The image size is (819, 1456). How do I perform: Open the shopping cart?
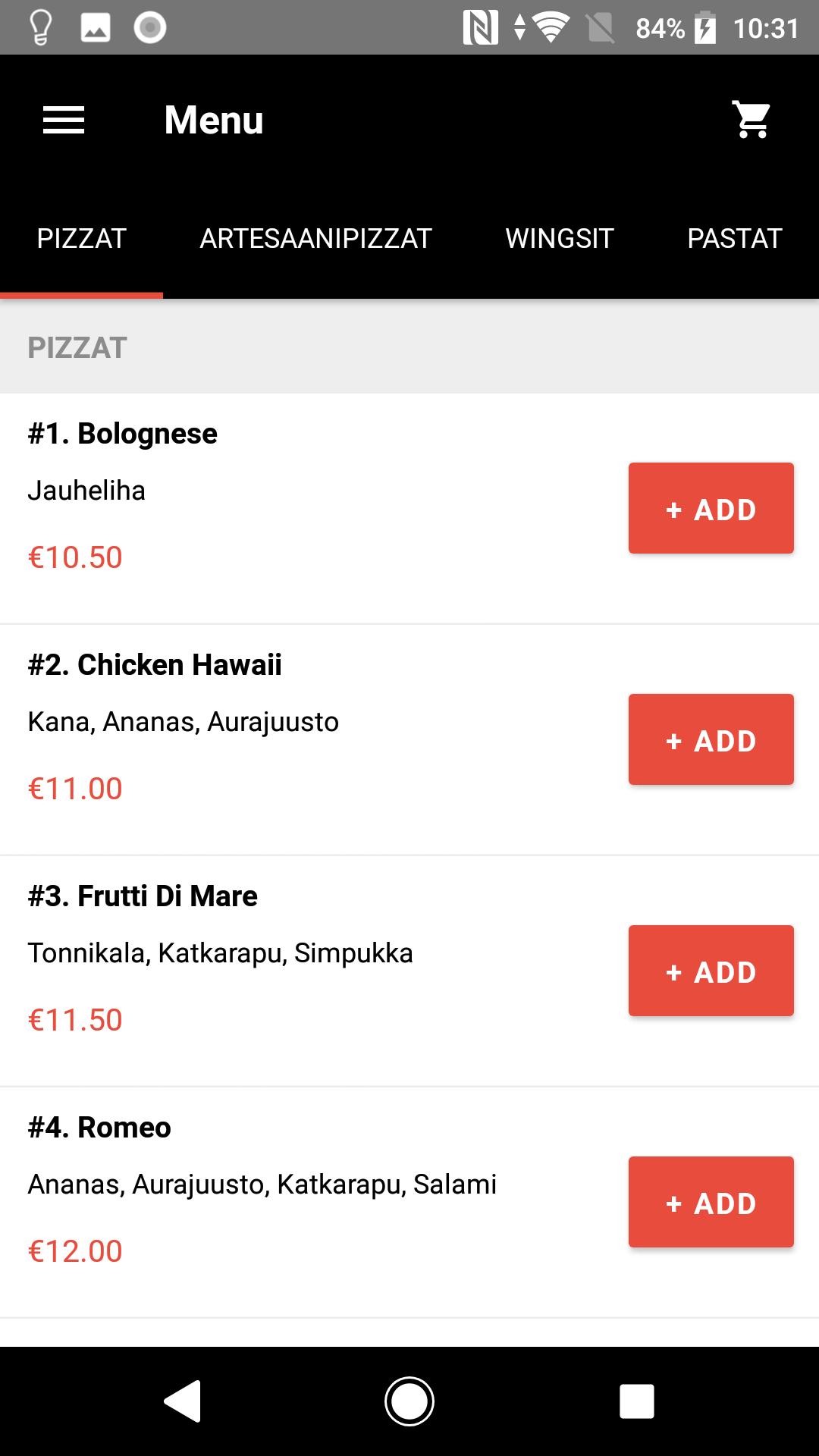(752, 120)
